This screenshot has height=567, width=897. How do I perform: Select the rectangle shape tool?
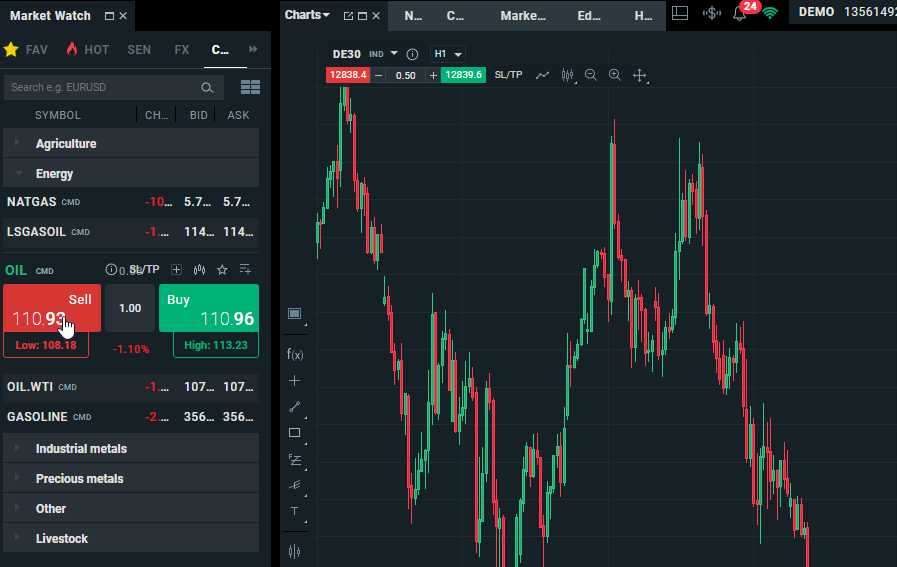click(x=294, y=433)
